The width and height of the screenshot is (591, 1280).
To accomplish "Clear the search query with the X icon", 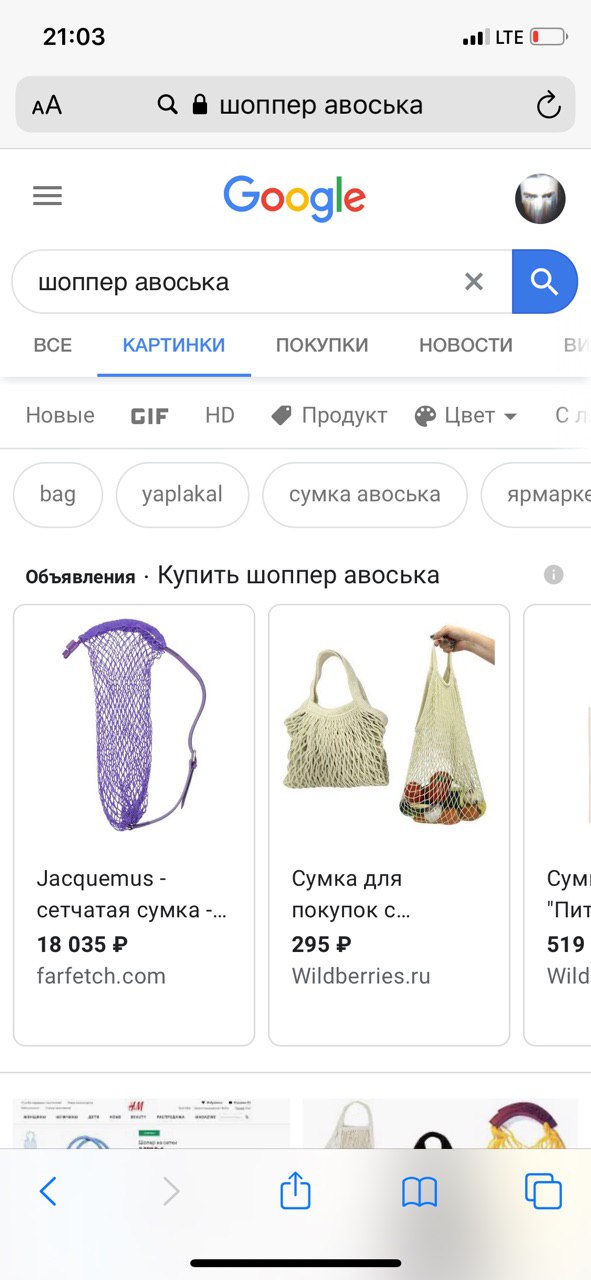I will pyautogui.click(x=474, y=282).
